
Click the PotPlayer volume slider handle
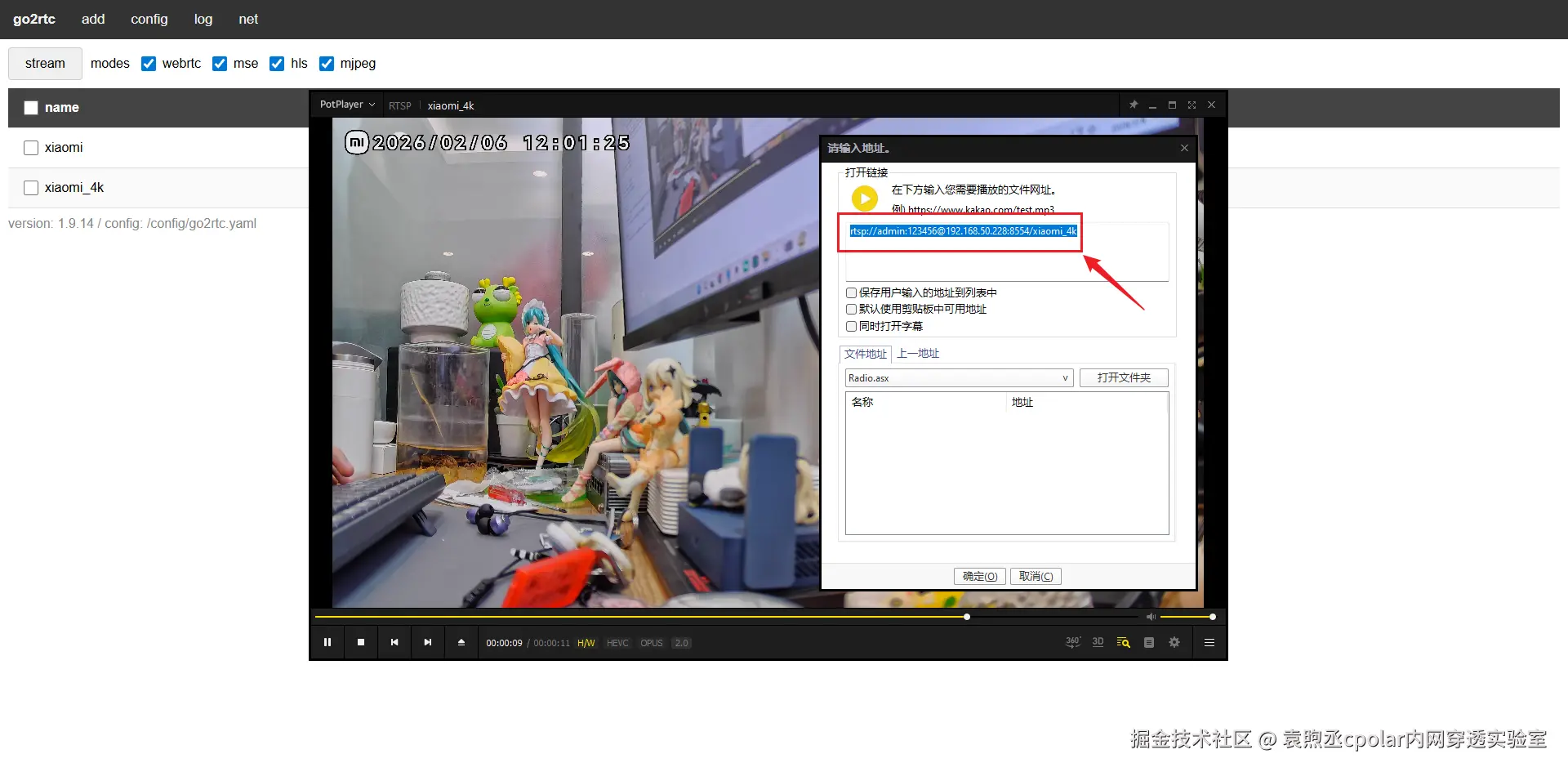coord(1213,617)
